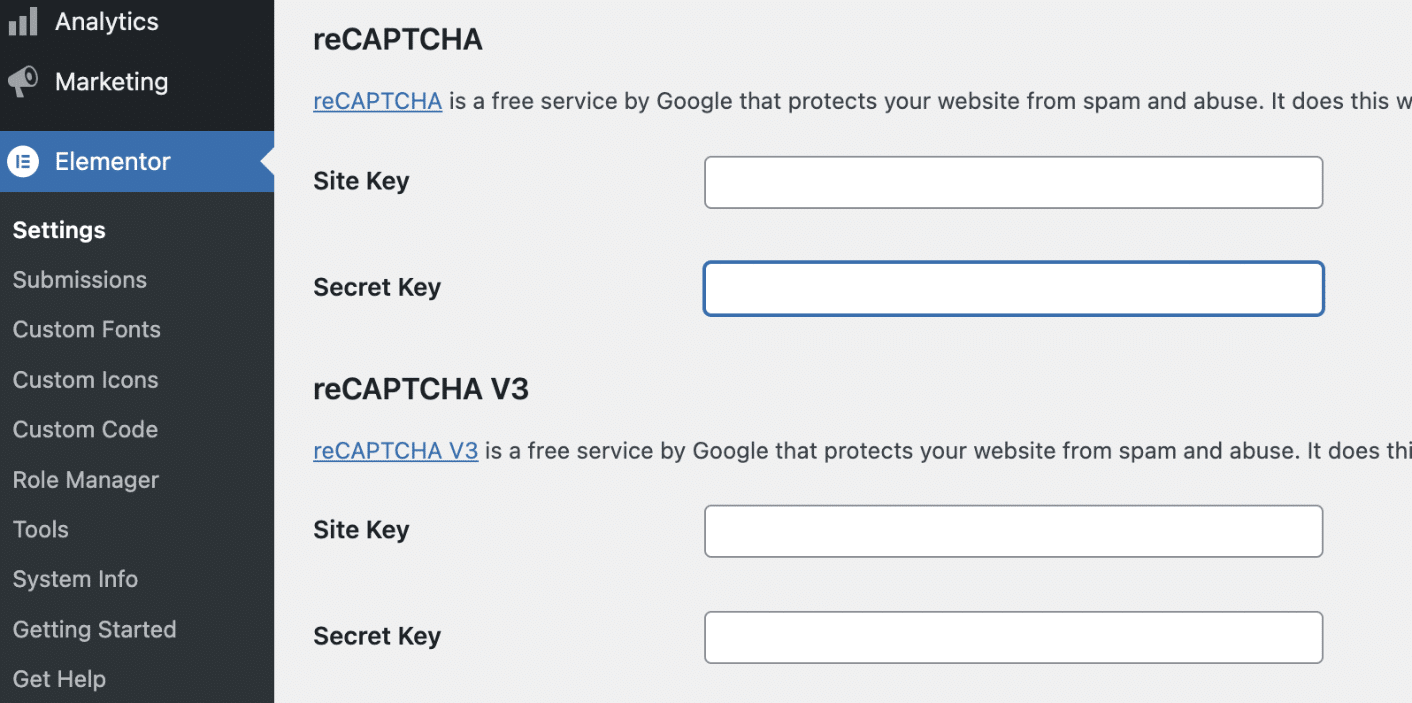This screenshot has height=703, width=1412.
Task: Click the reCAPTCHA V3 Secret Key field
Action: (x=1013, y=637)
